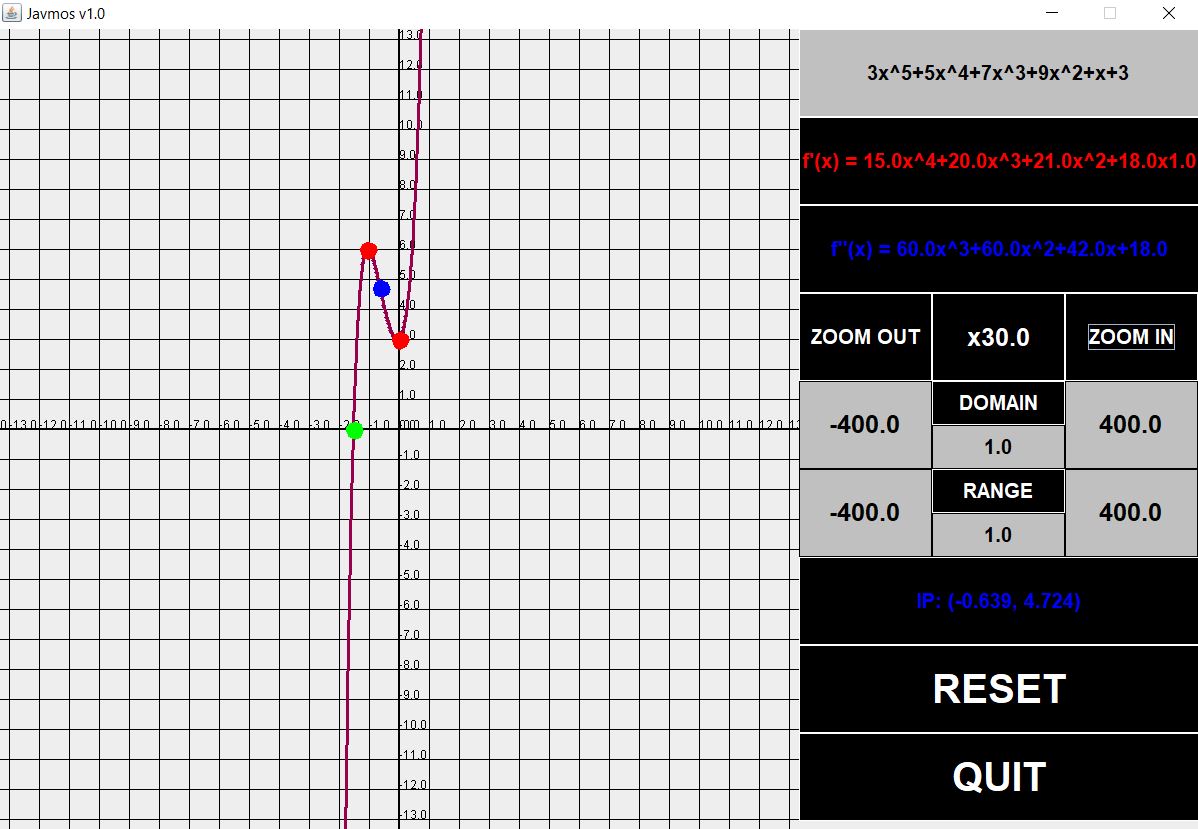
Task: Click the DOMAIN label
Action: [x=998, y=403]
